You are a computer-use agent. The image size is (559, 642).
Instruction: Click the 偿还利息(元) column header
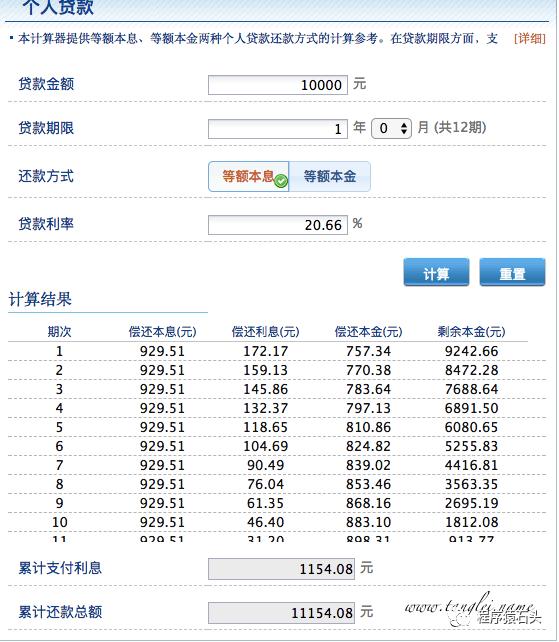(265, 331)
